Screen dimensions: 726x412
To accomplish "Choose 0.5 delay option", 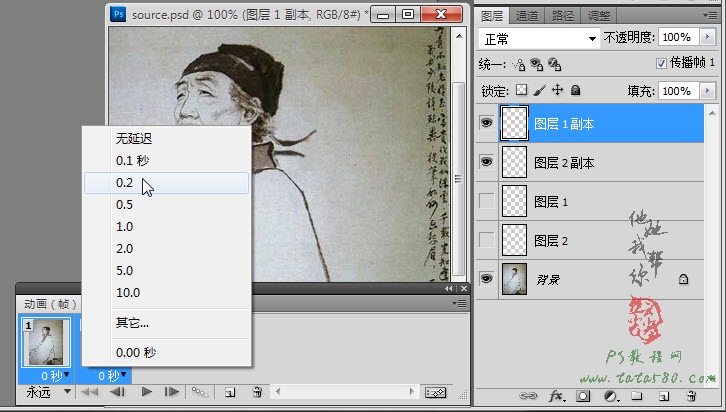I will pyautogui.click(x=167, y=205).
